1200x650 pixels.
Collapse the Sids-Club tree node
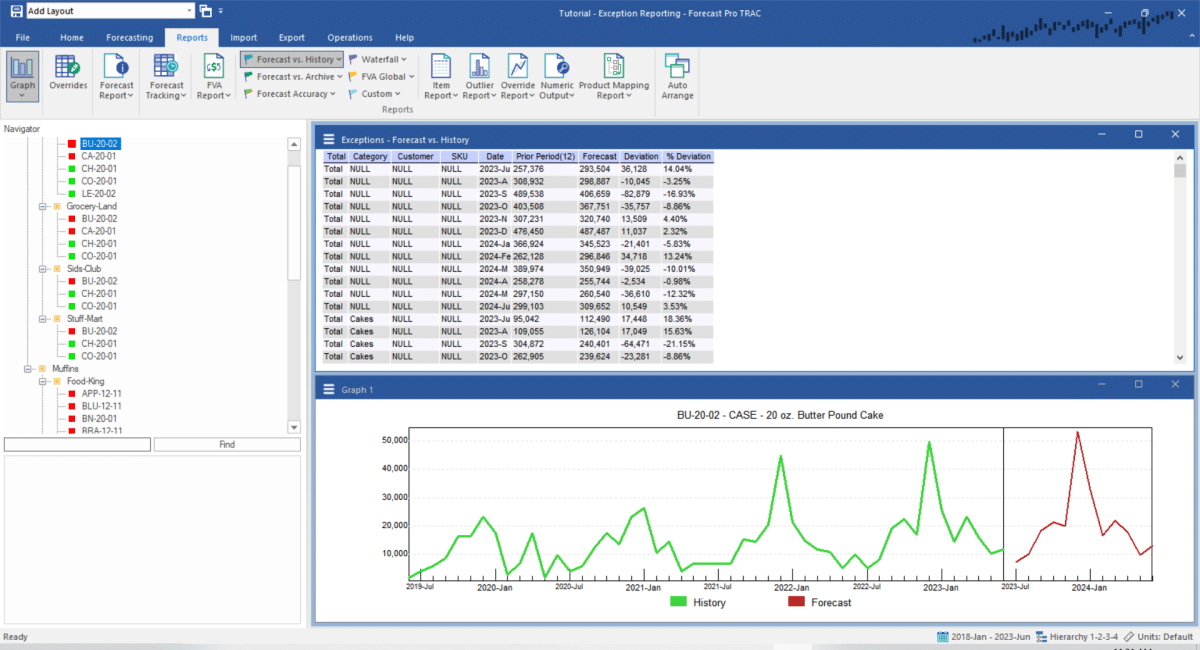(44, 269)
